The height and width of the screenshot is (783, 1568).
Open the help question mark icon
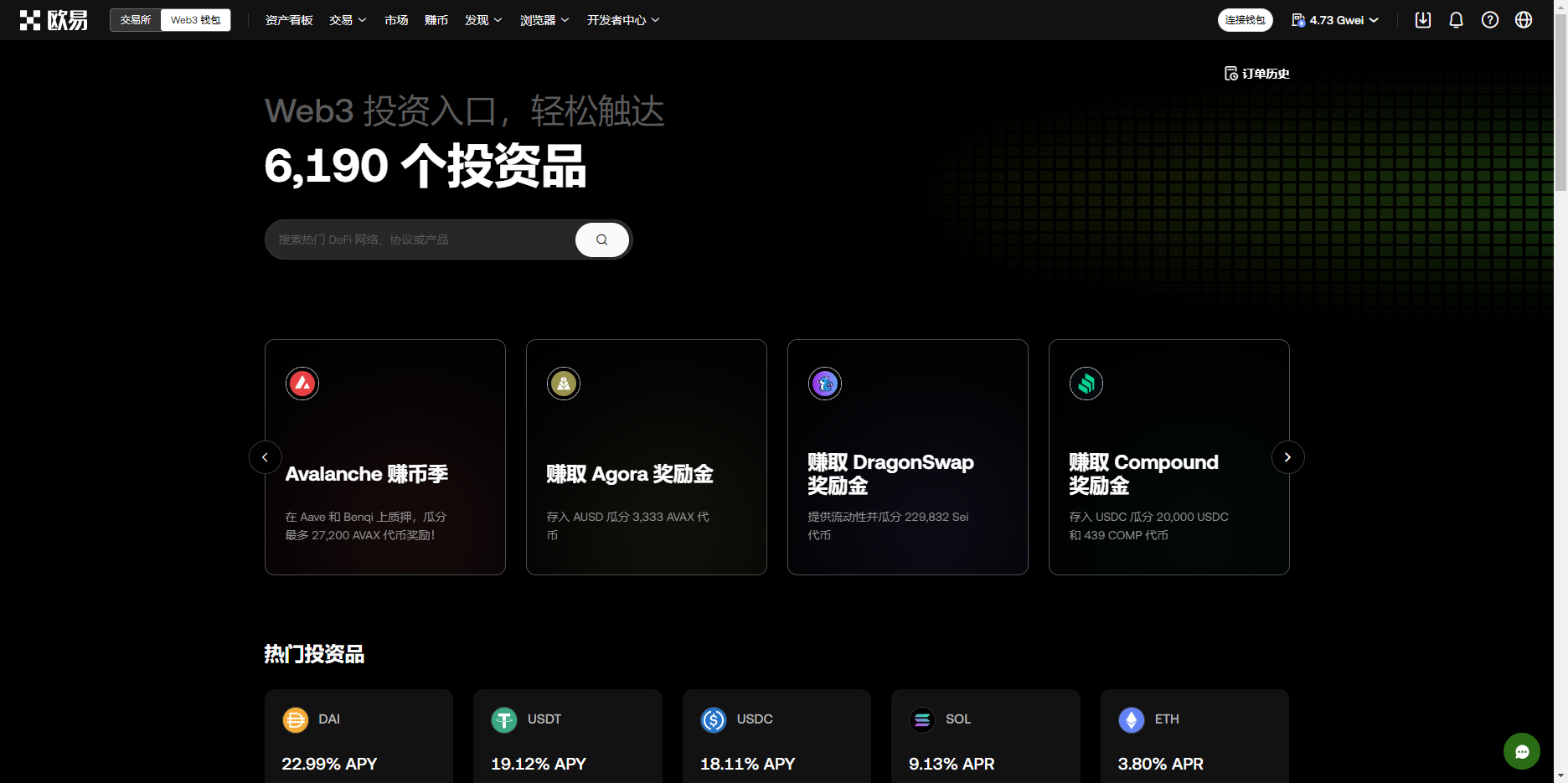click(x=1490, y=20)
